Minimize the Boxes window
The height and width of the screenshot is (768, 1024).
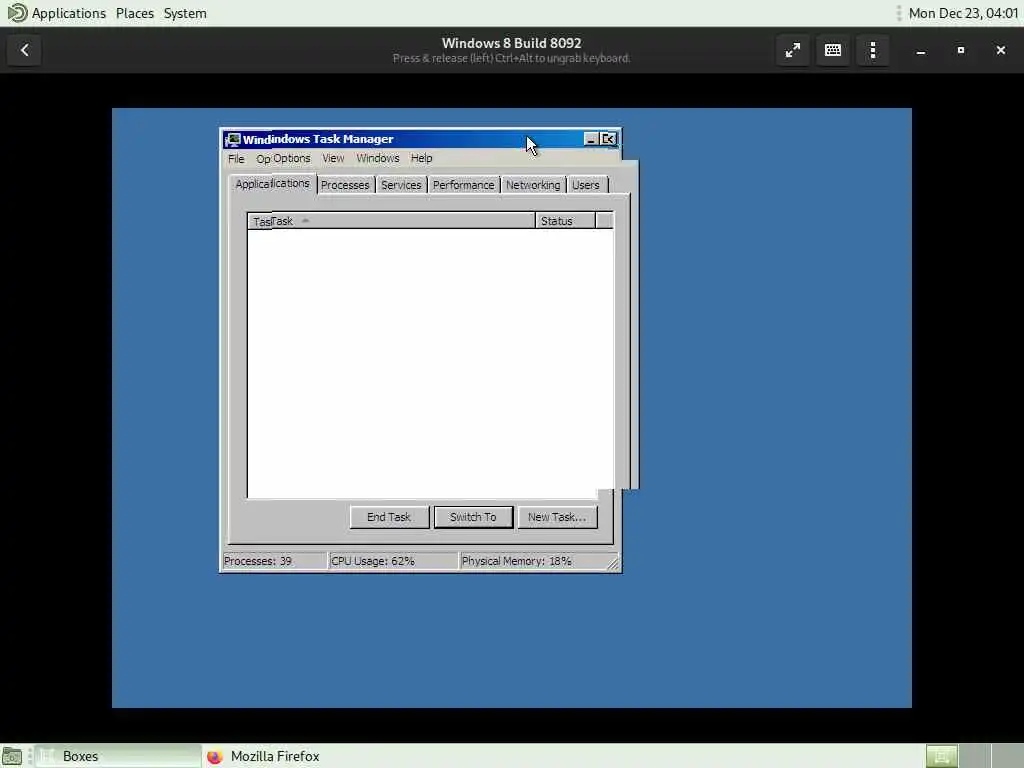pyautogui.click(x=921, y=50)
